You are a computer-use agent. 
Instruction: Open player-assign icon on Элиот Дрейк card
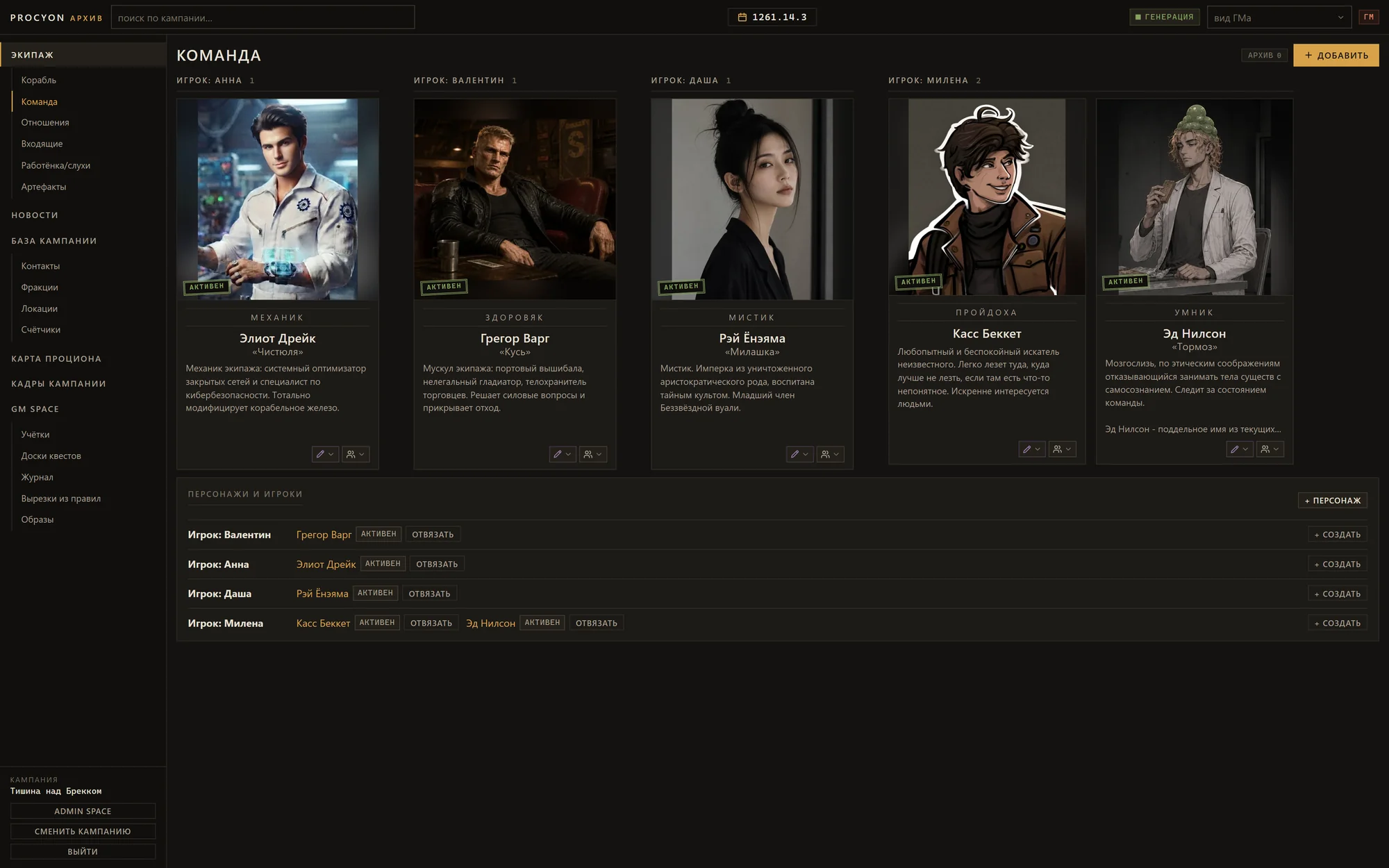point(356,454)
